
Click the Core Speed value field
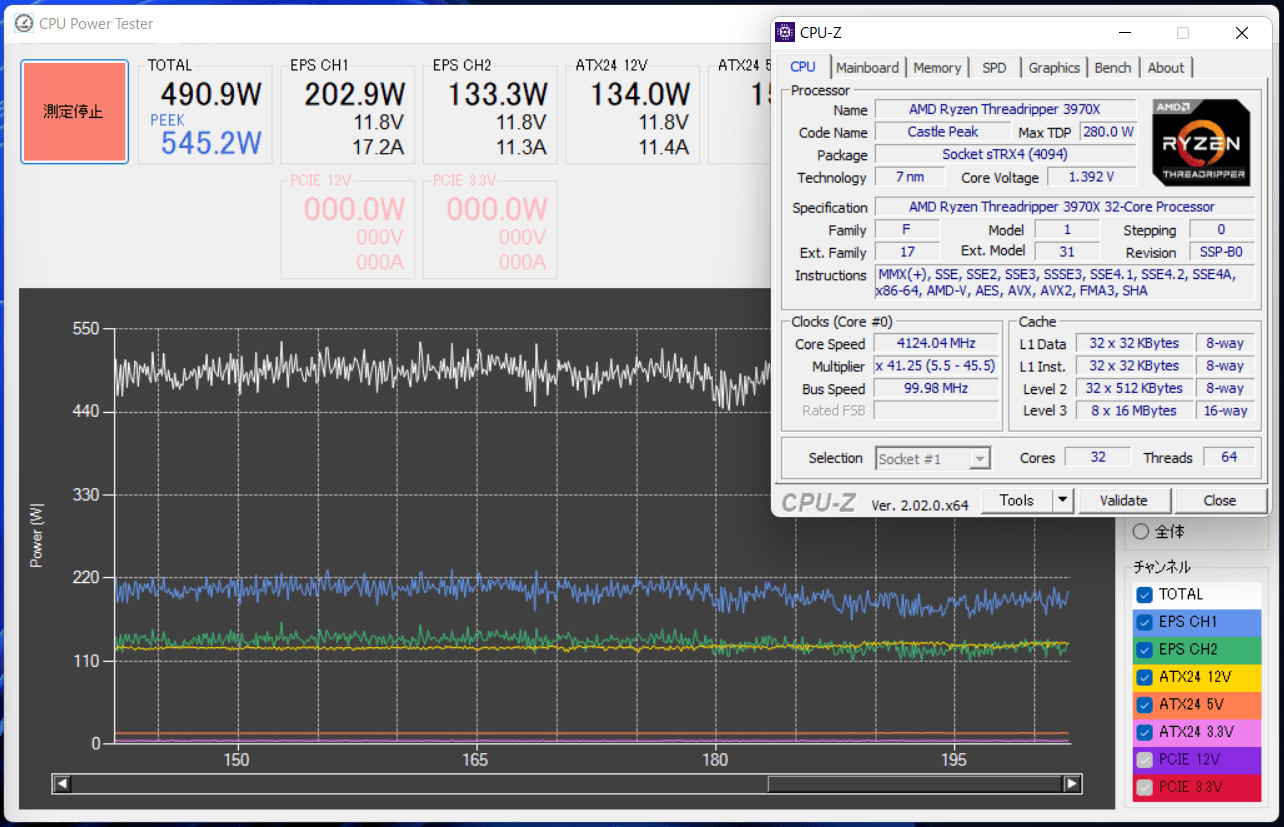936,344
